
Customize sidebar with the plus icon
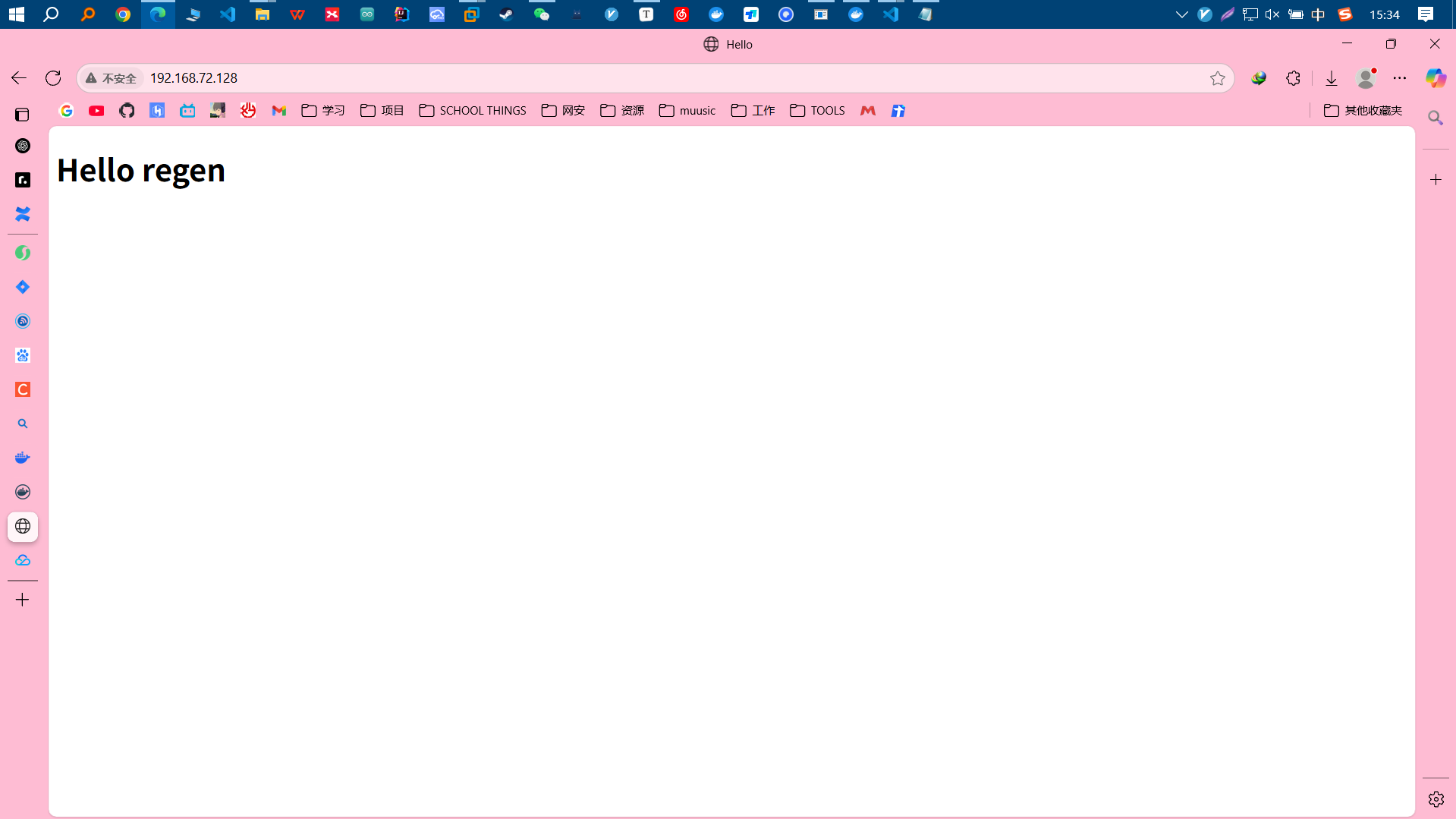click(1436, 180)
